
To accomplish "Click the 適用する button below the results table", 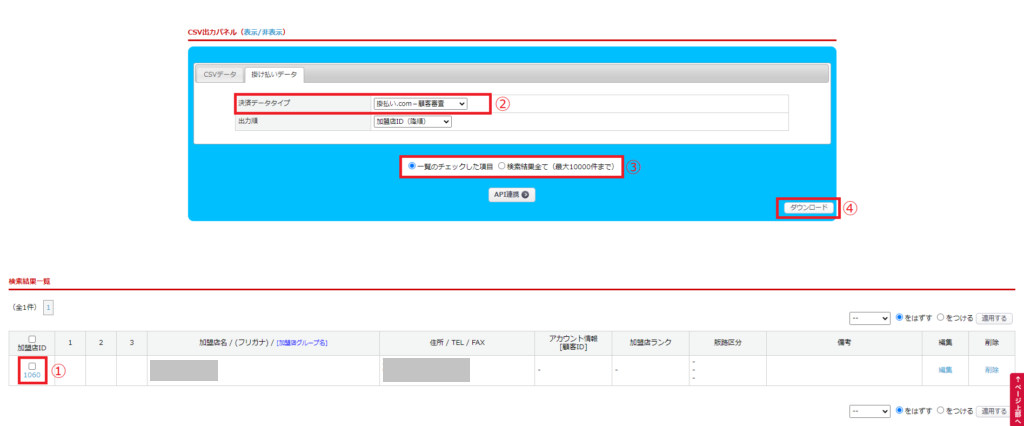I will (994, 411).
